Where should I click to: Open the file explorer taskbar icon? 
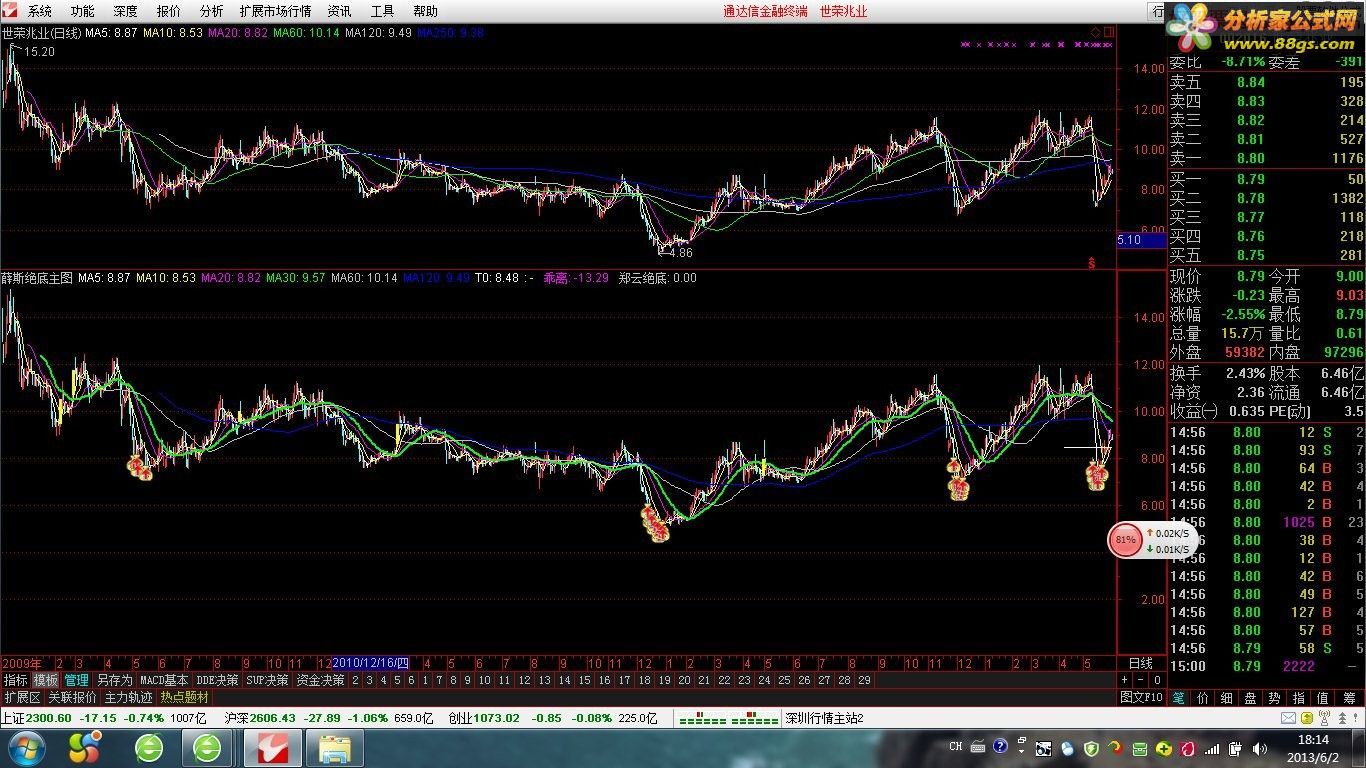coord(334,748)
